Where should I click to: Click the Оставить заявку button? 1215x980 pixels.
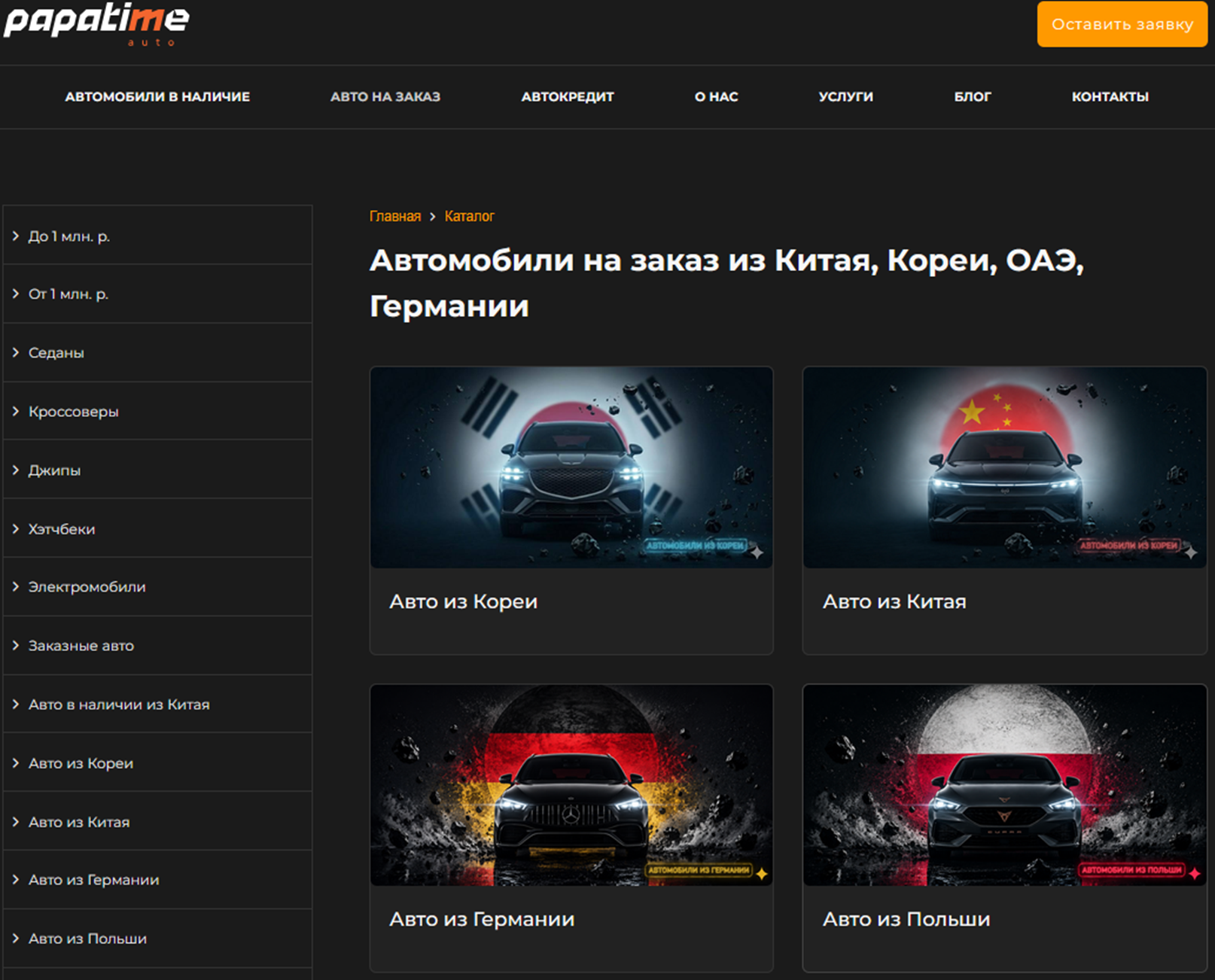click(1122, 24)
